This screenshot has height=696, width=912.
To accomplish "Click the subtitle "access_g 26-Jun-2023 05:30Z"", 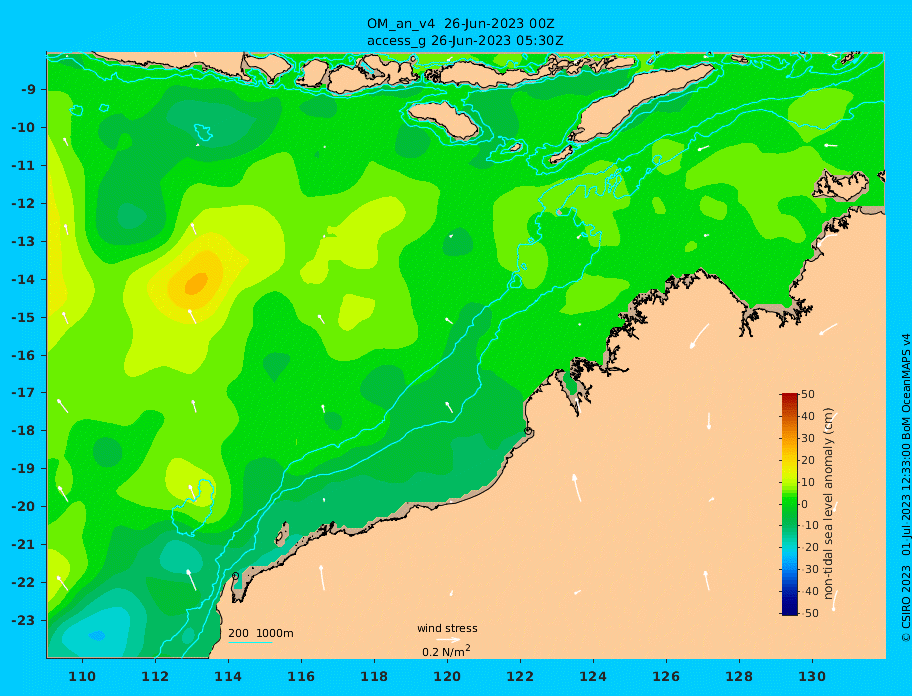I will [x=465, y=41].
